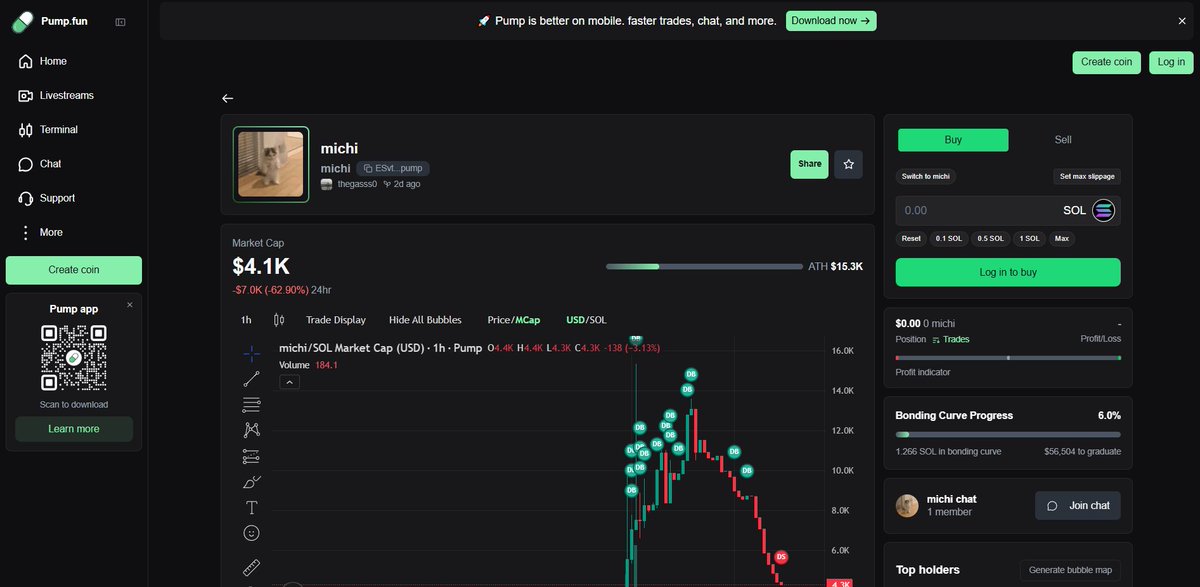Select the Fibonacci retracement tool

click(251, 405)
